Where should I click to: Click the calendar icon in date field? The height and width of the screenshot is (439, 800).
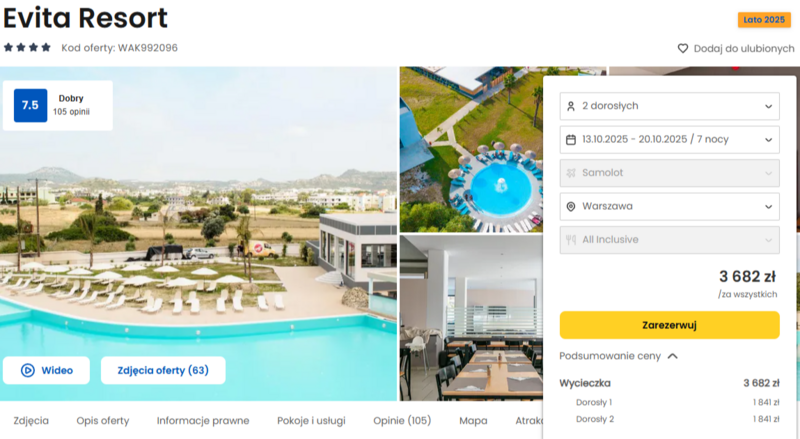pyautogui.click(x=571, y=139)
